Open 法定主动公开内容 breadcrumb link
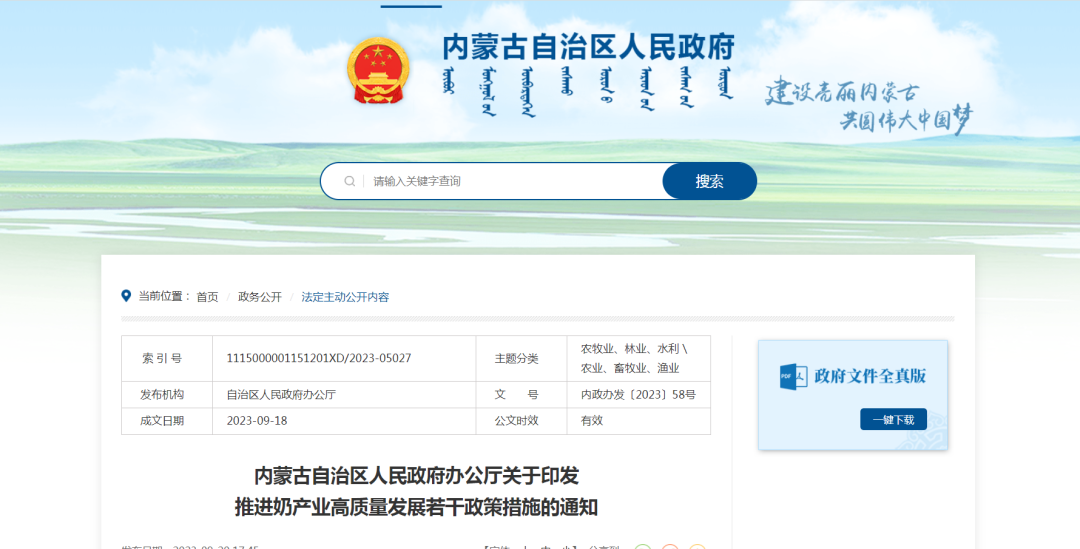1080x549 pixels. (x=345, y=297)
